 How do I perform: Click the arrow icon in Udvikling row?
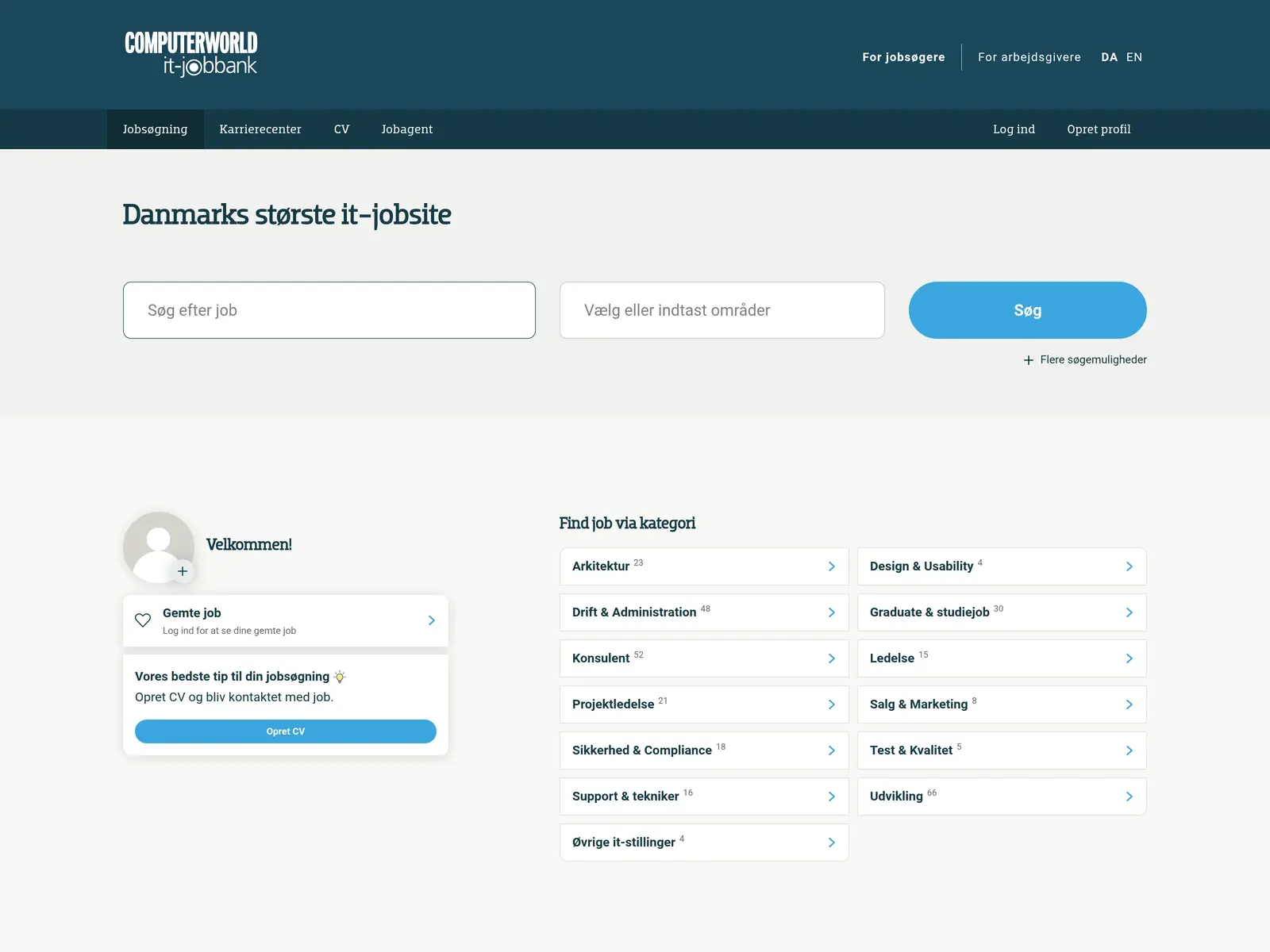pyautogui.click(x=1130, y=797)
